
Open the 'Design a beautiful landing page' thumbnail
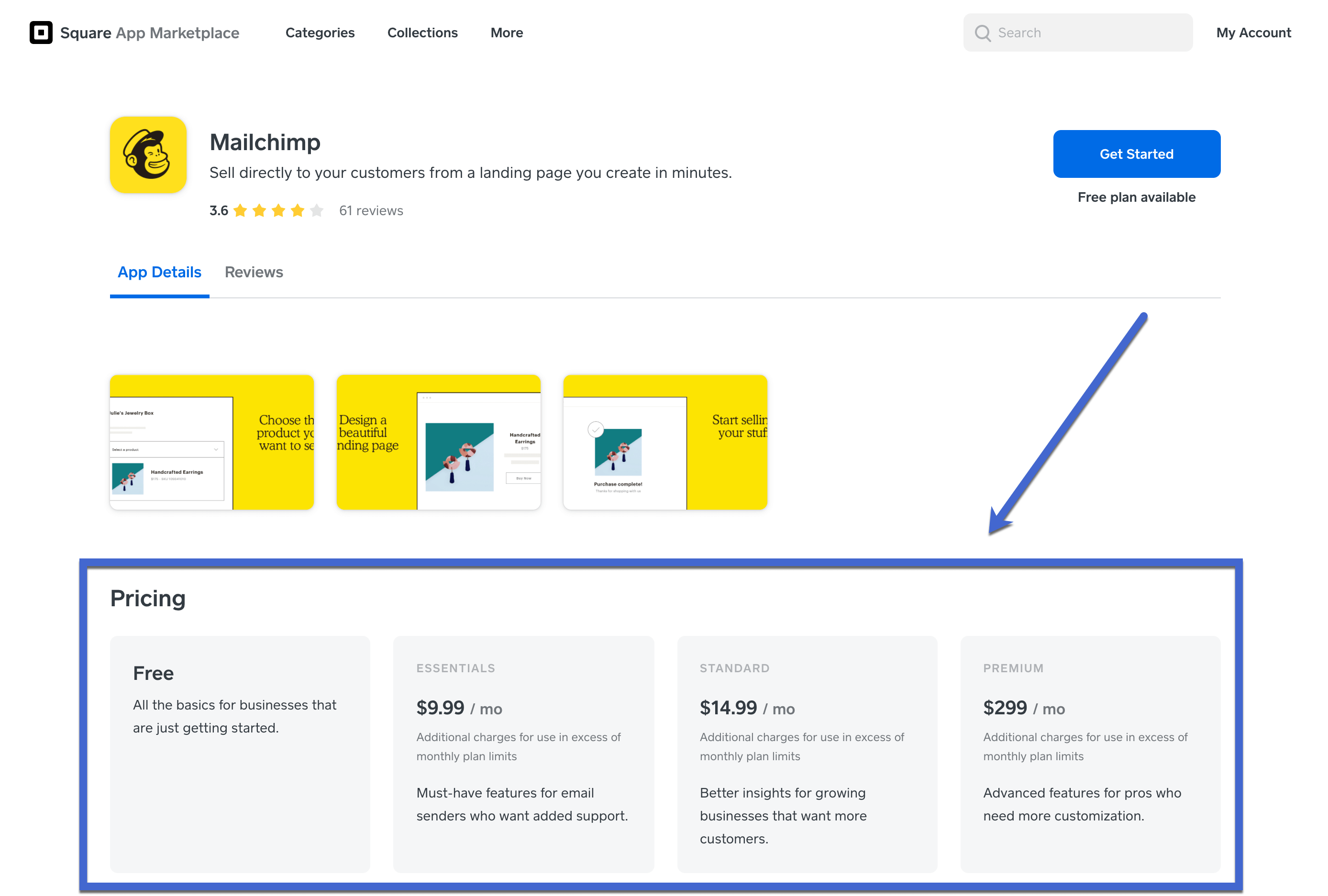pos(438,442)
